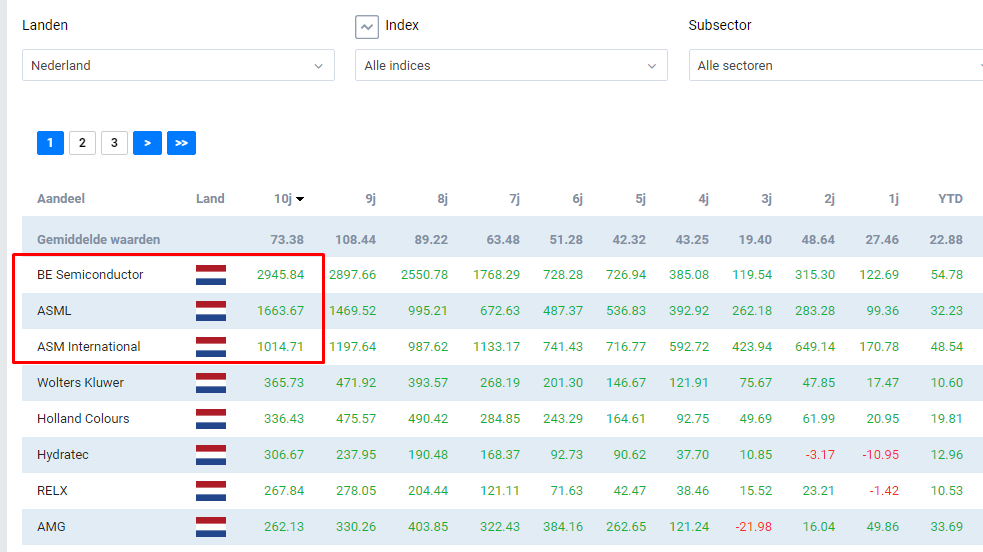Sort by the Aandeel column header
This screenshot has height=552, width=983.
61,199
